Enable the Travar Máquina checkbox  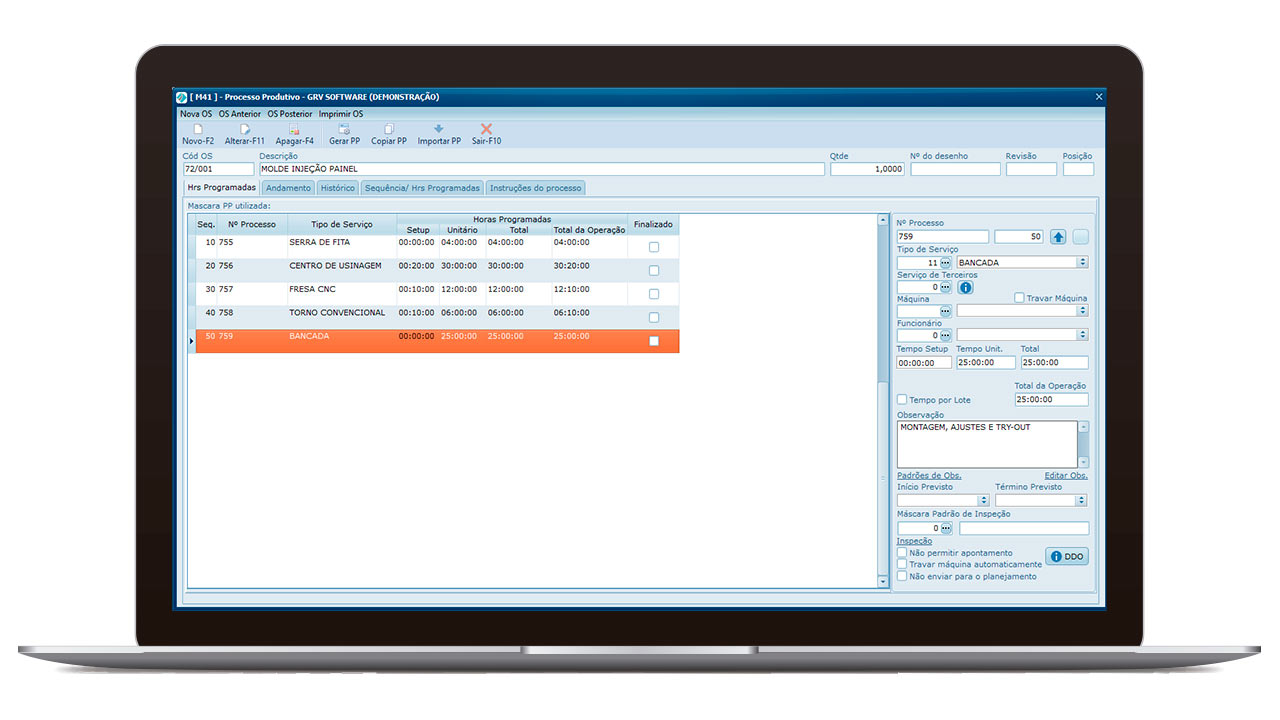pyautogui.click(x=1019, y=298)
